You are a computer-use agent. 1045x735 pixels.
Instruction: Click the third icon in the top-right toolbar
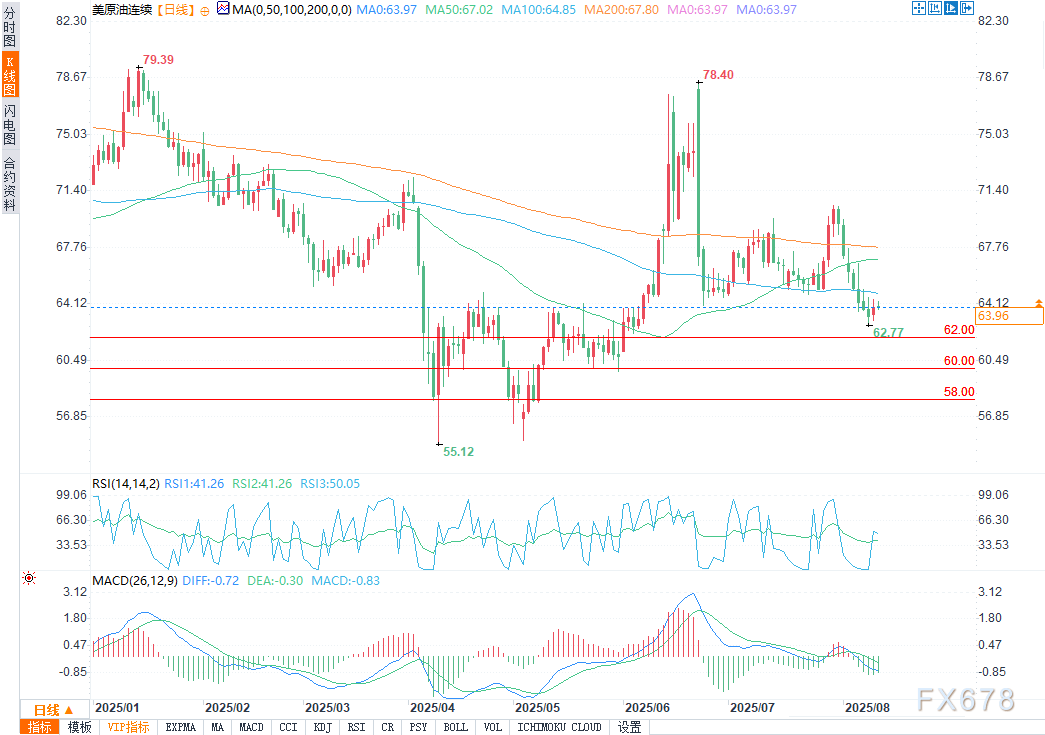pyautogui.click(x=950, y=8)
